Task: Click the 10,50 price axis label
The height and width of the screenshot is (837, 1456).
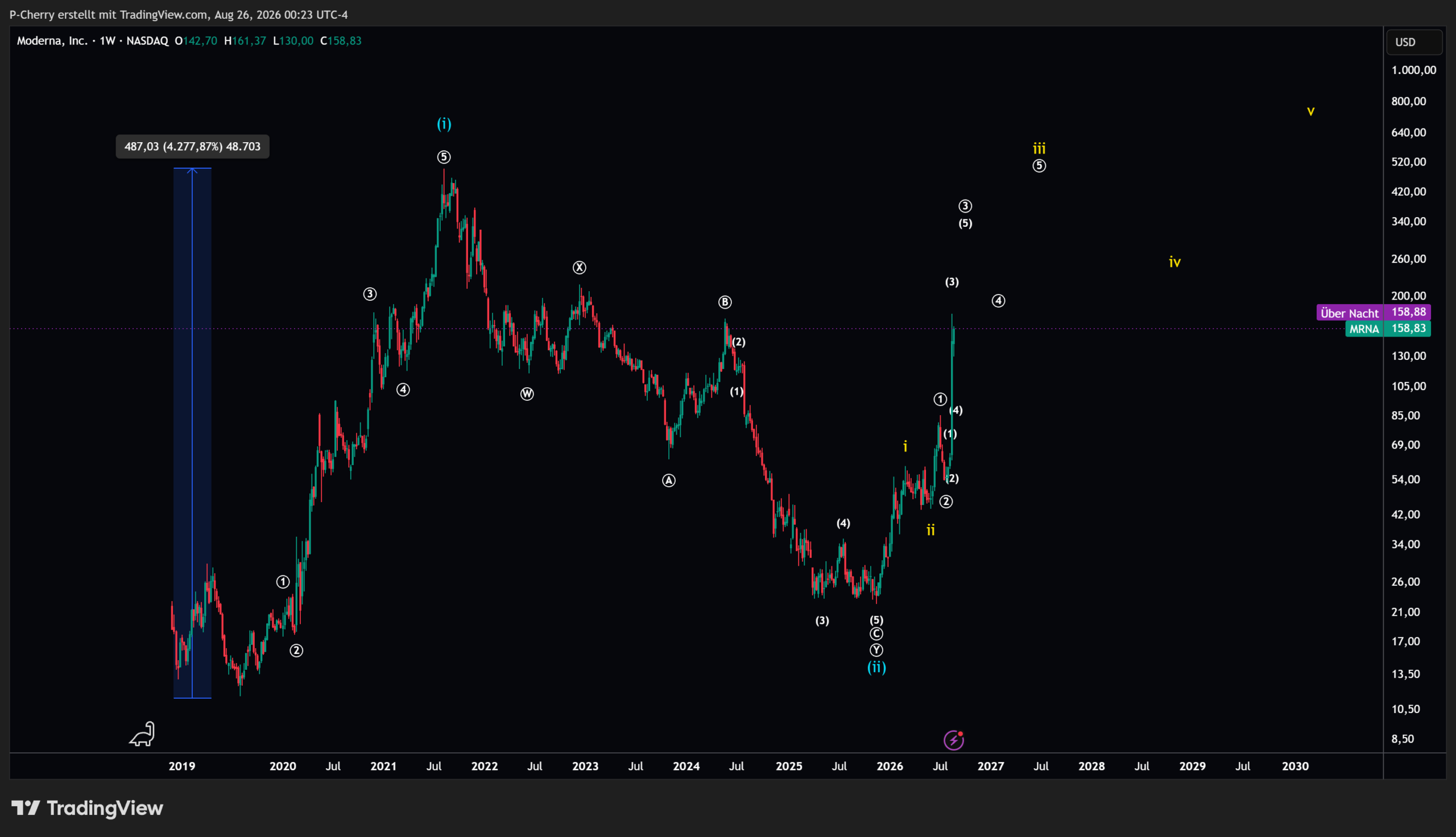Action: coord(1406,709)
